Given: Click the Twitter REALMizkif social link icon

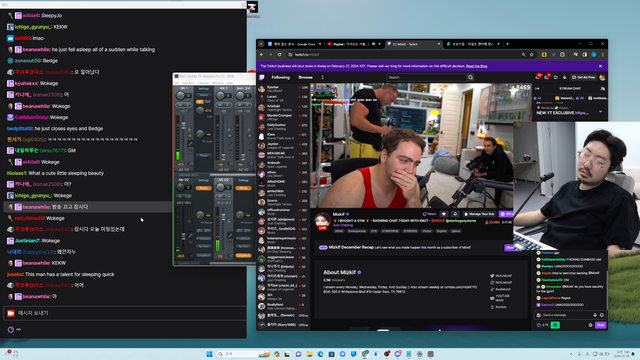Looking at the screenshot, I should [492, 276].
